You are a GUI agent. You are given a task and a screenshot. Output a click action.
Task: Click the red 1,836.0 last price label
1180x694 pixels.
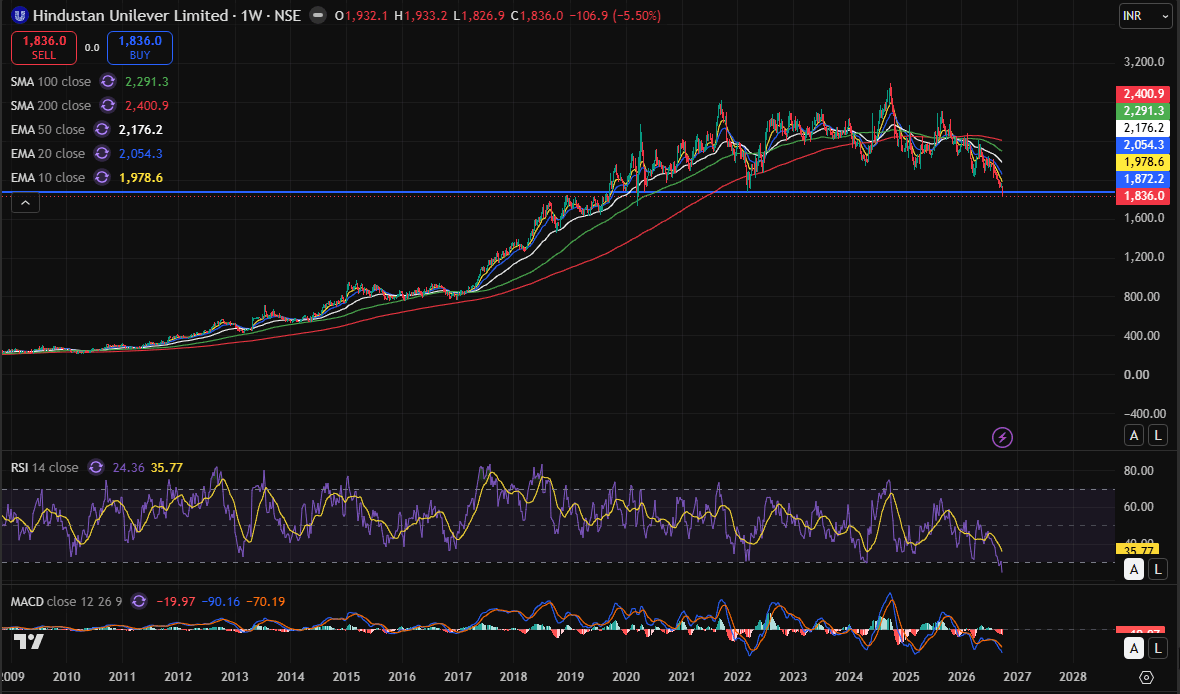pos(1143,196)
